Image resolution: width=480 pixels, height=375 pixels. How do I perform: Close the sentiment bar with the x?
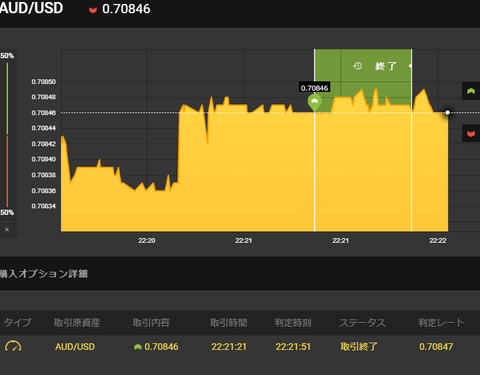[x=7, y=229]
